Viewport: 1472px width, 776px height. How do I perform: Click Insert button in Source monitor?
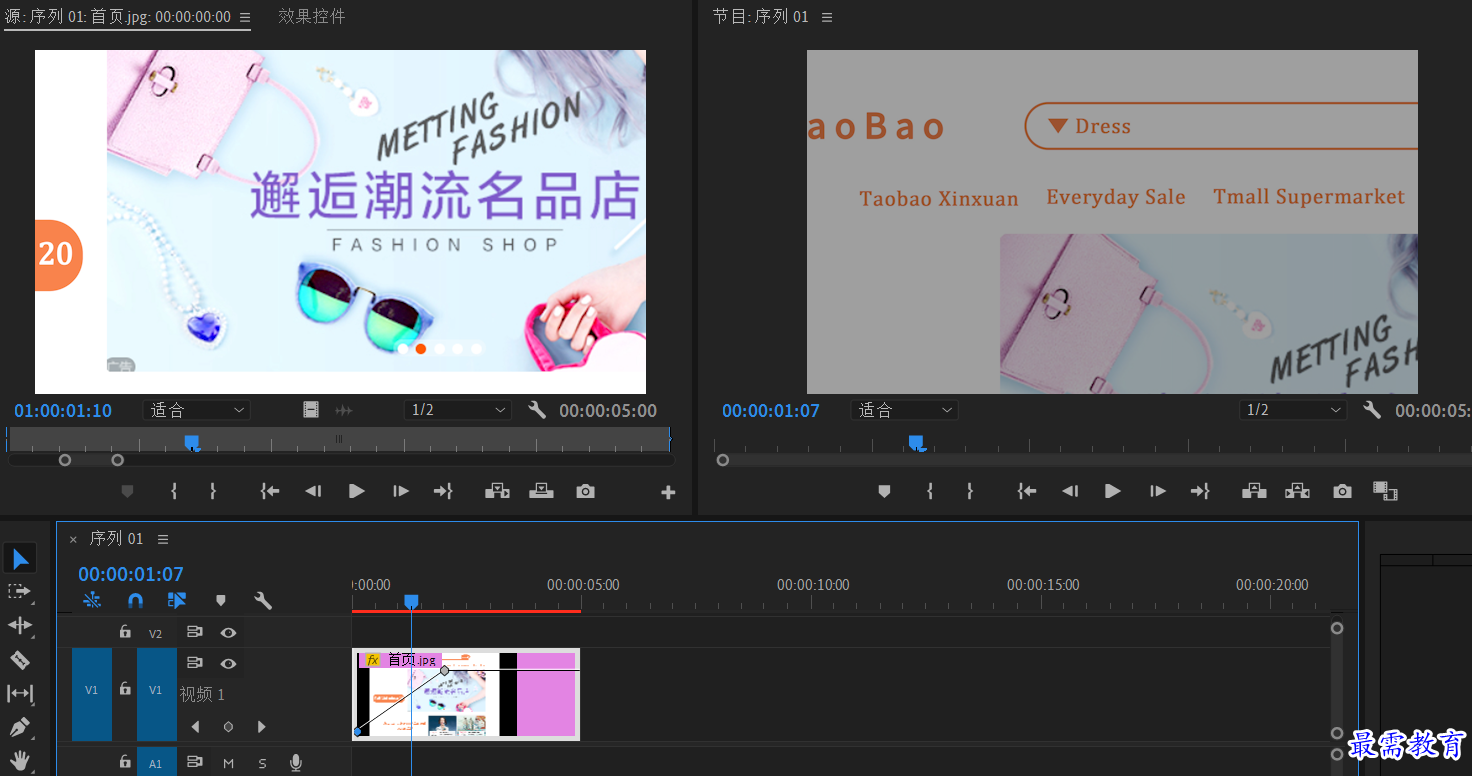(497, 491)
